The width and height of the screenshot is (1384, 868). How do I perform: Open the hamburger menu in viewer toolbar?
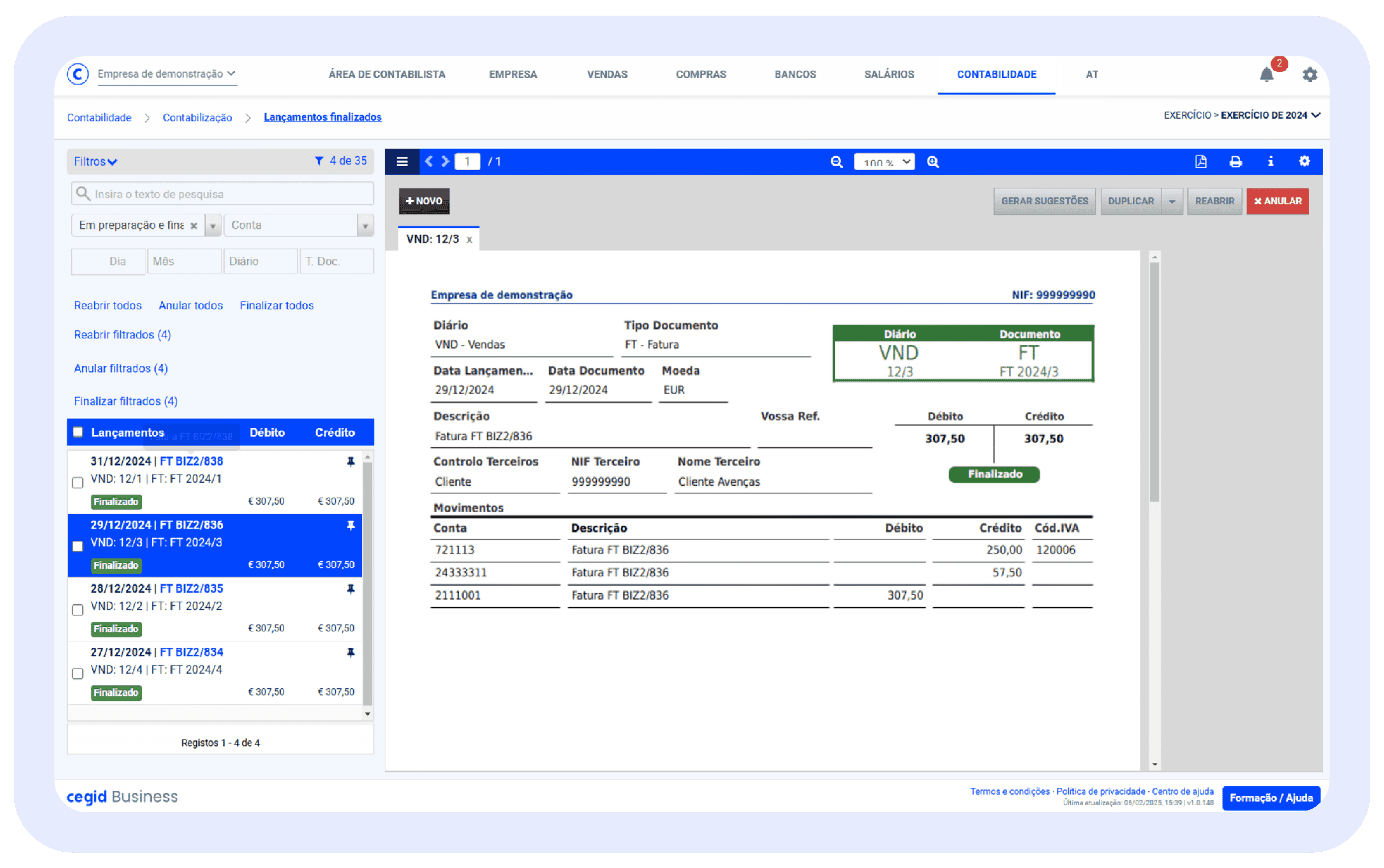coord(402,162)
